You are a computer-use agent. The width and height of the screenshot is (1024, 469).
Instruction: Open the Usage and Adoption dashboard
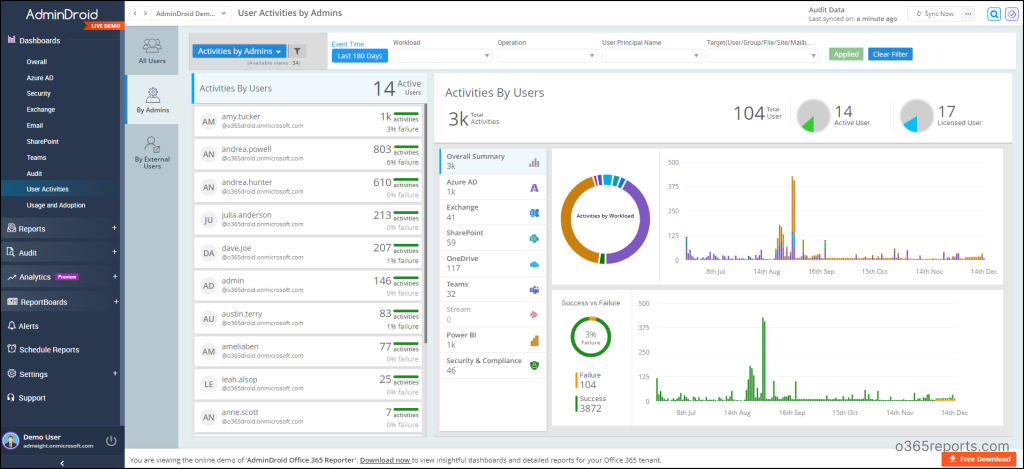[56, 205]
